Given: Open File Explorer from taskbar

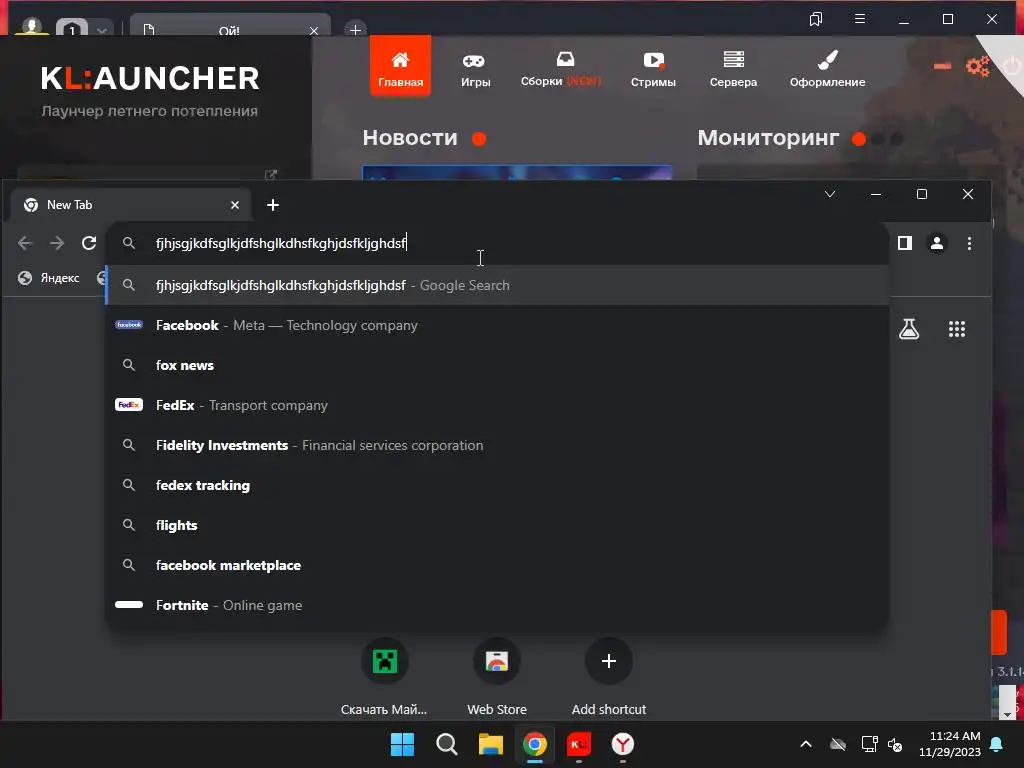Looking at the screenshot, I should (490, 744).
